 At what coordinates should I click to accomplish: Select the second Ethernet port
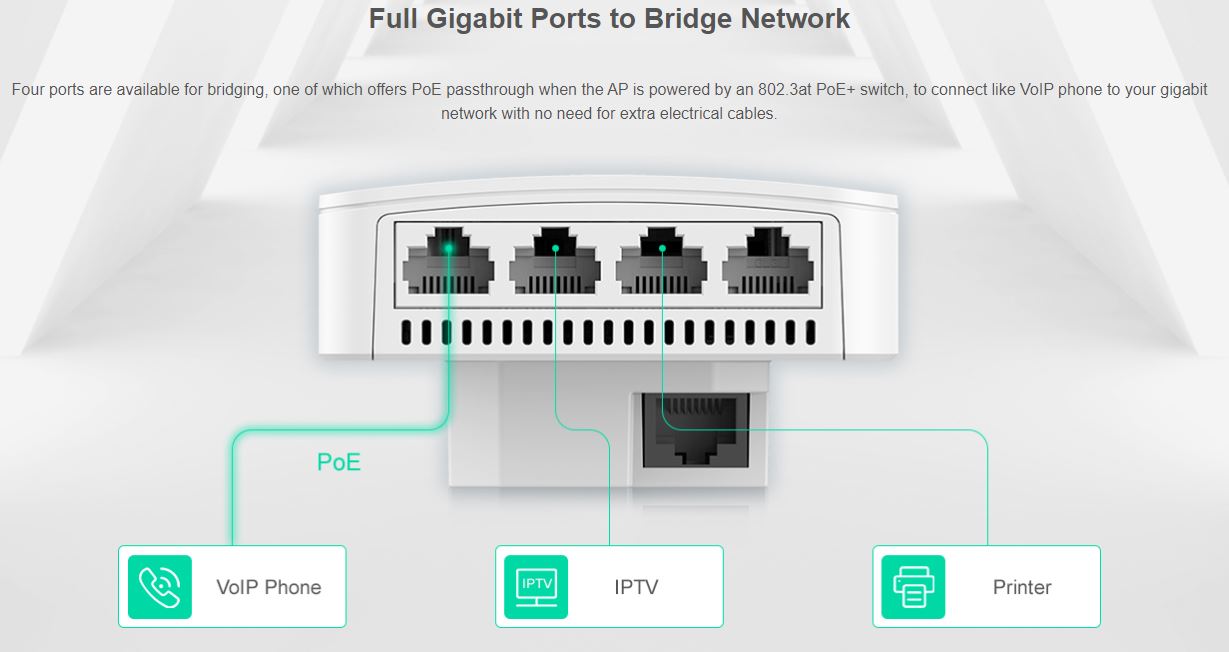point(555,260)
